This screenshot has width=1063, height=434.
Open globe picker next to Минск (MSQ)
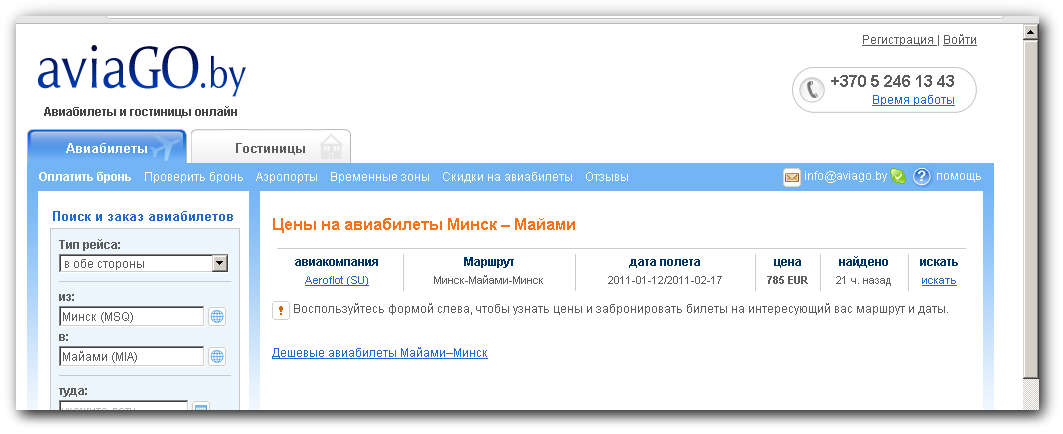coord(217,317)
